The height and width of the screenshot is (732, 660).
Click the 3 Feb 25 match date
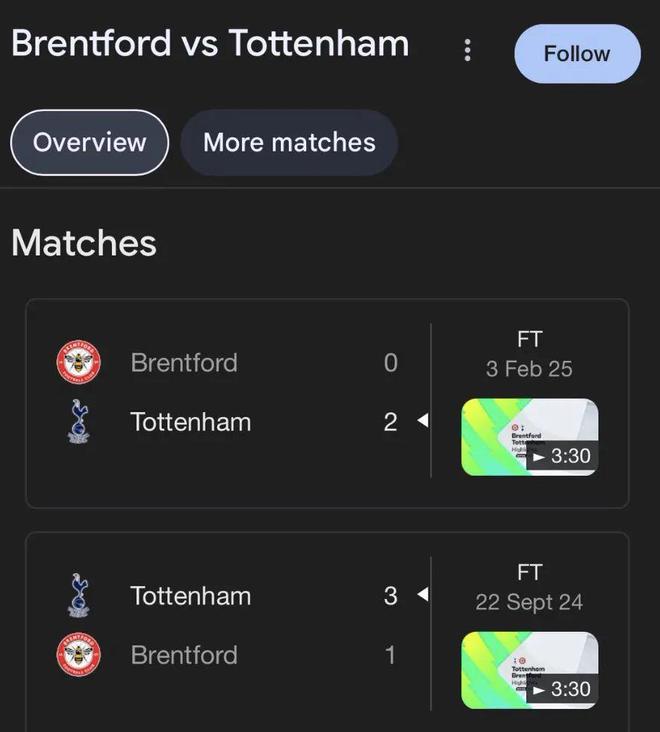click(529, 369)
